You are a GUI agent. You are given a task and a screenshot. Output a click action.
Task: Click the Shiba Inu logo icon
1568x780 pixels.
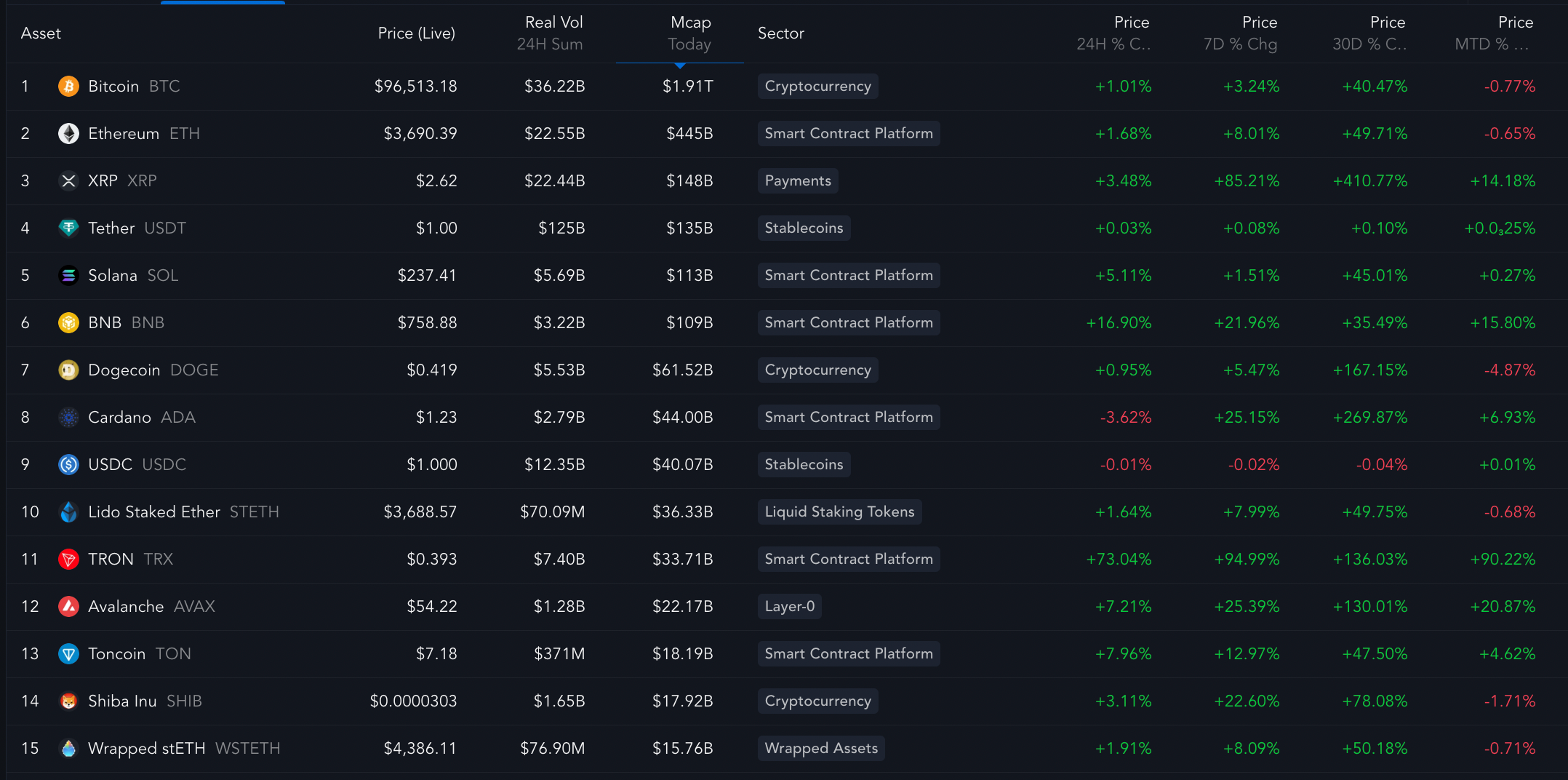68,701
